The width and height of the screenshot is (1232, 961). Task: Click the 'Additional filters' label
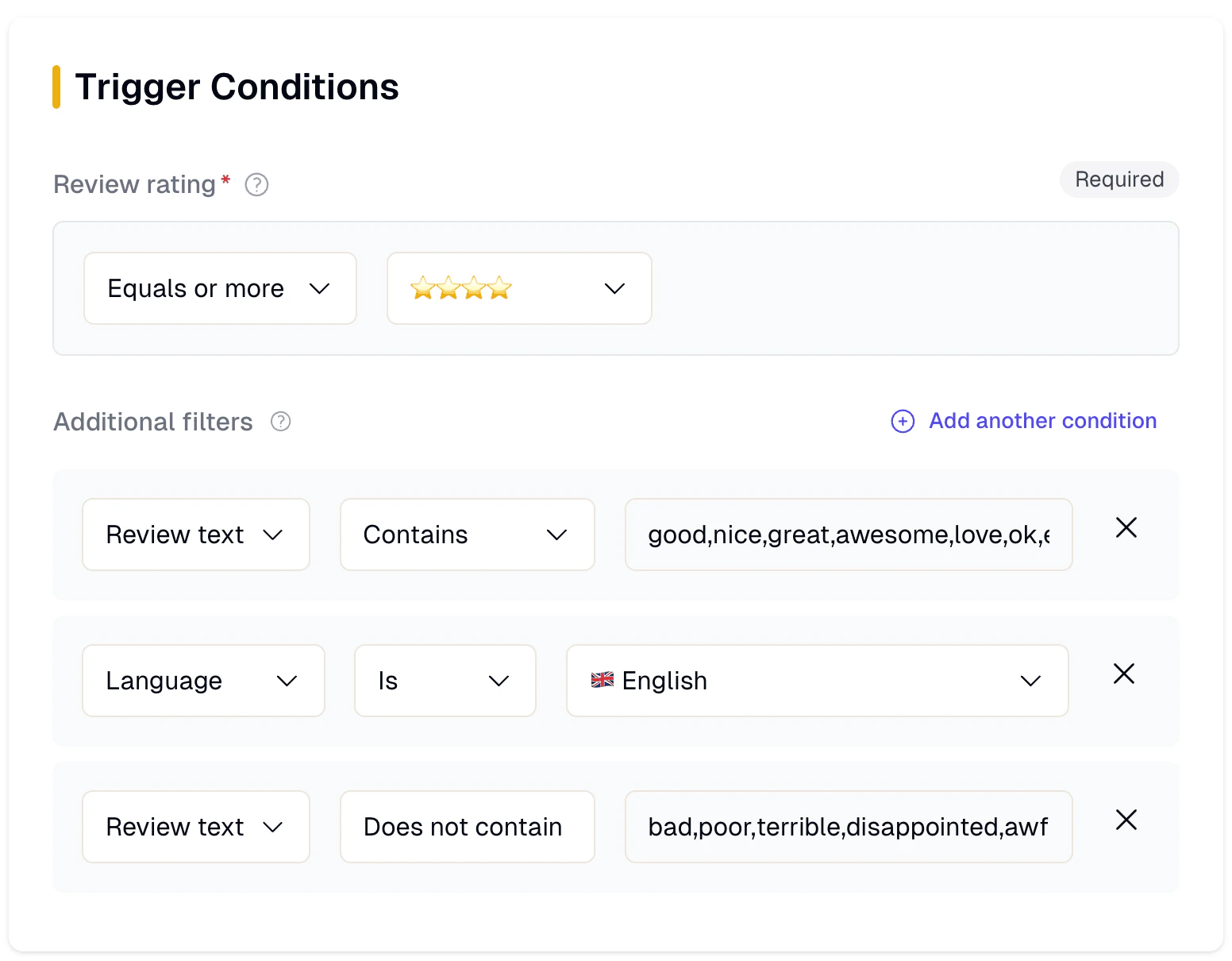153,422
